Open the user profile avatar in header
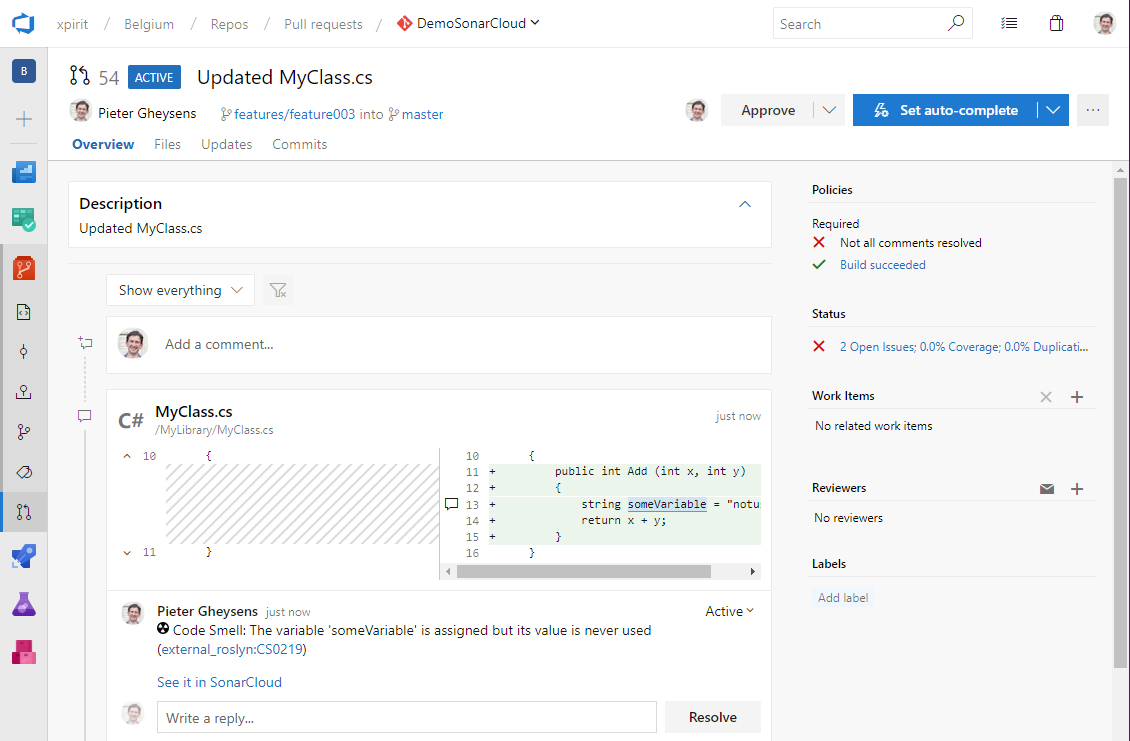1130x741 pixels. pyautogui.click(x=1104, y=23)
